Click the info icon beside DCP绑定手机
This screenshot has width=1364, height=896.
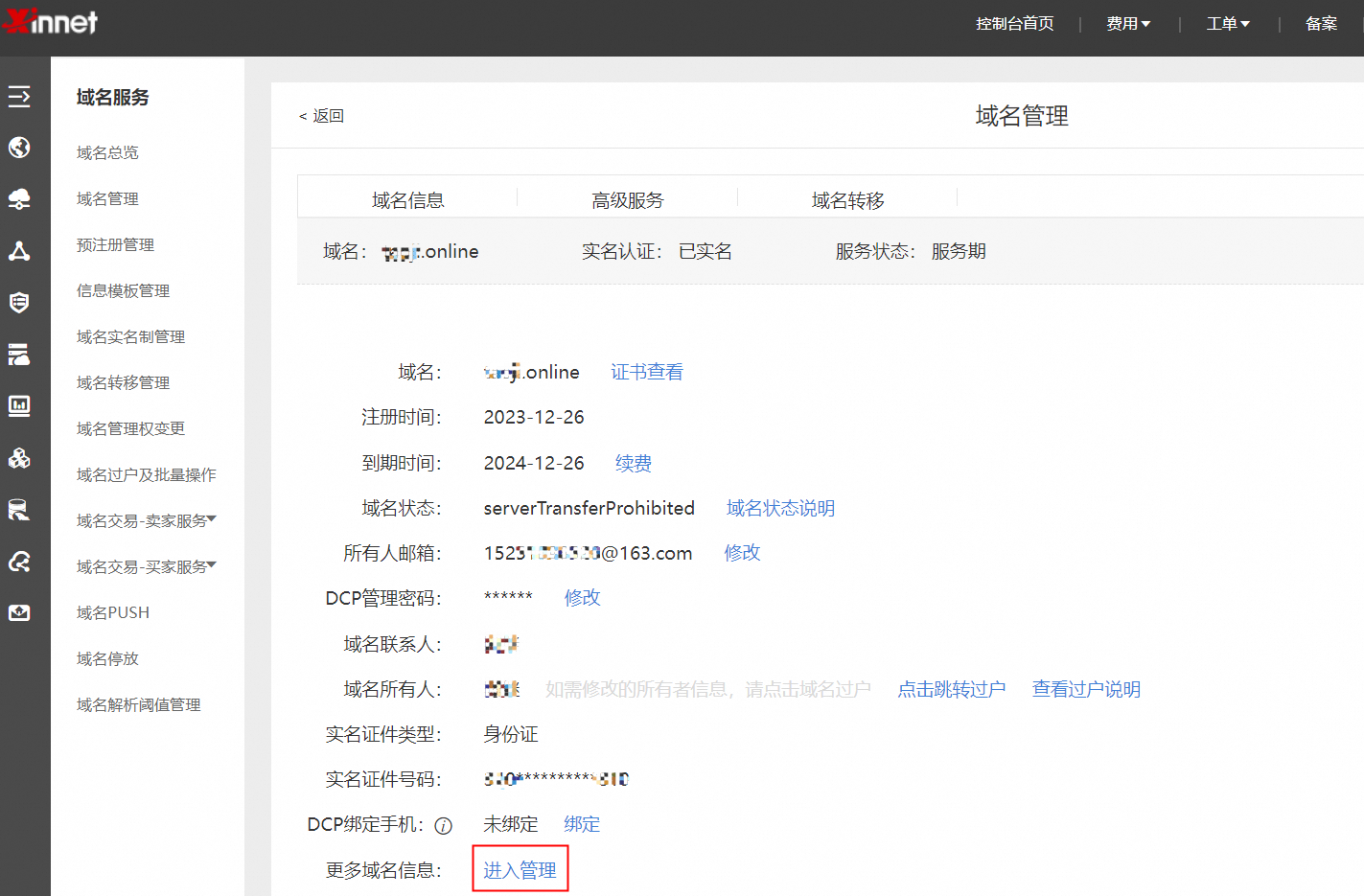443,825
